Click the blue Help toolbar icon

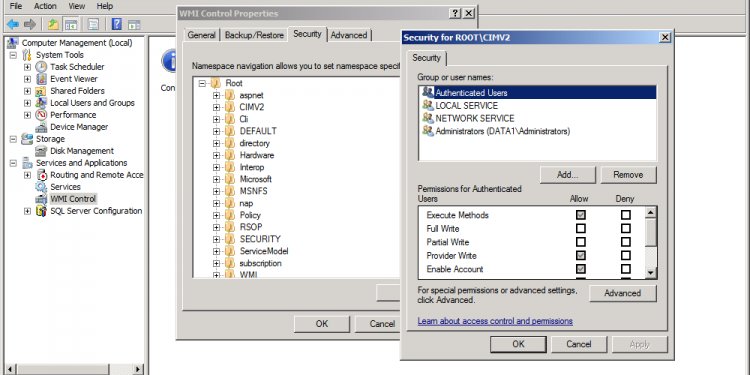[x=116, y=24]
